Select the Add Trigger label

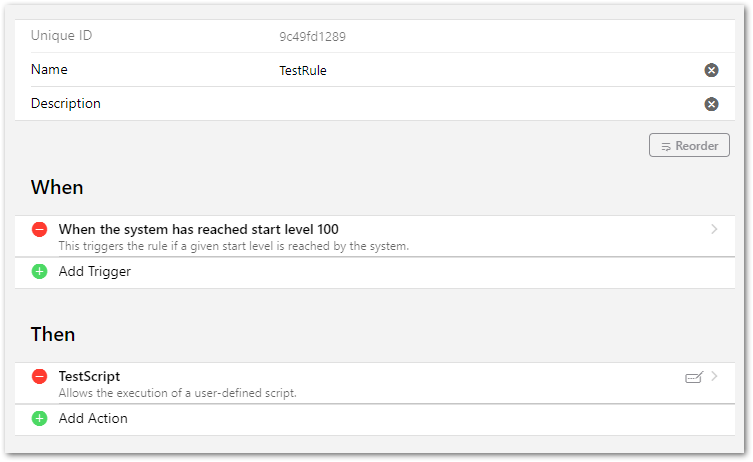(x=95, y=271)
